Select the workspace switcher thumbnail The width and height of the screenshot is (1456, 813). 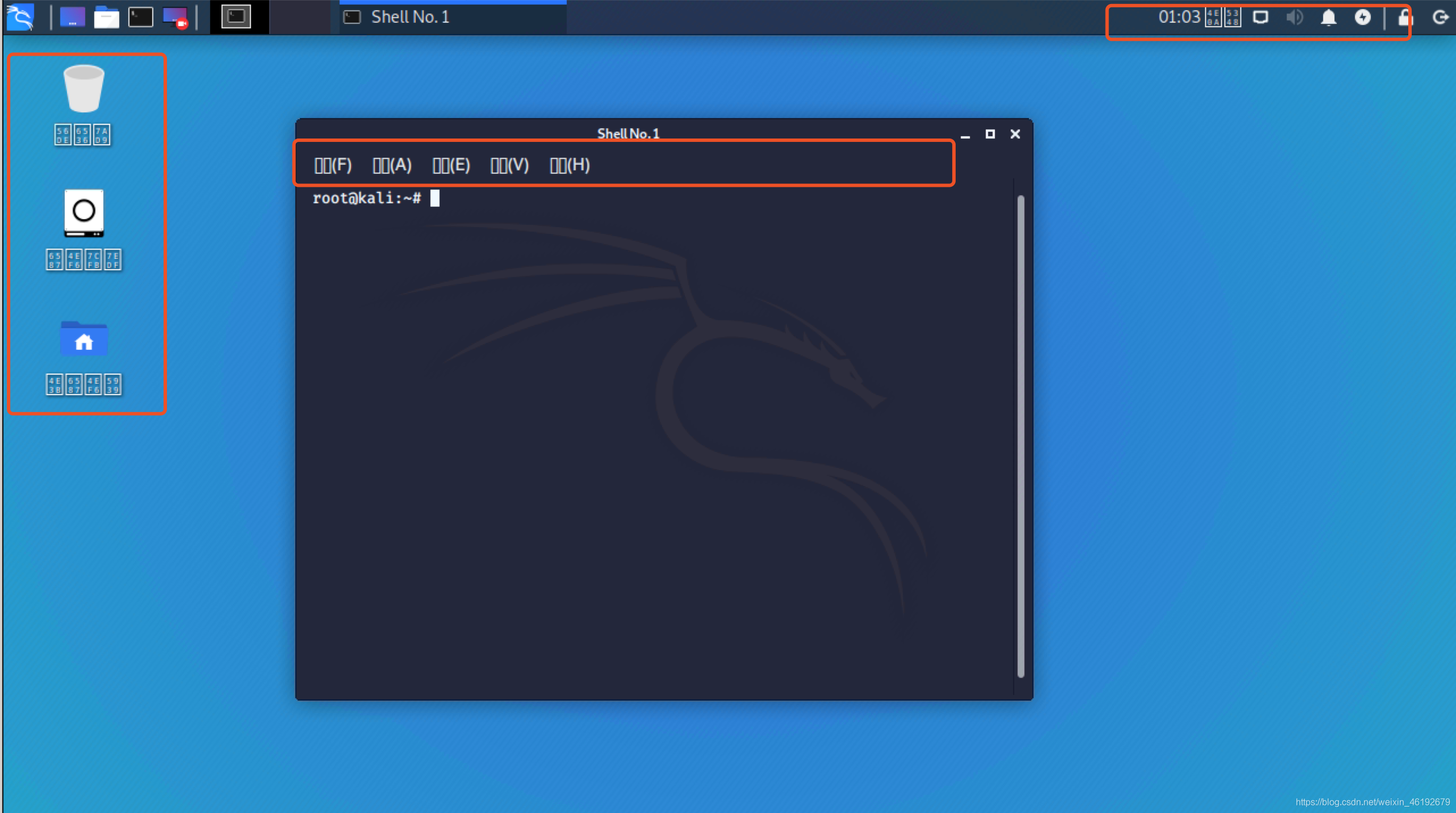(x=236, y=17)
